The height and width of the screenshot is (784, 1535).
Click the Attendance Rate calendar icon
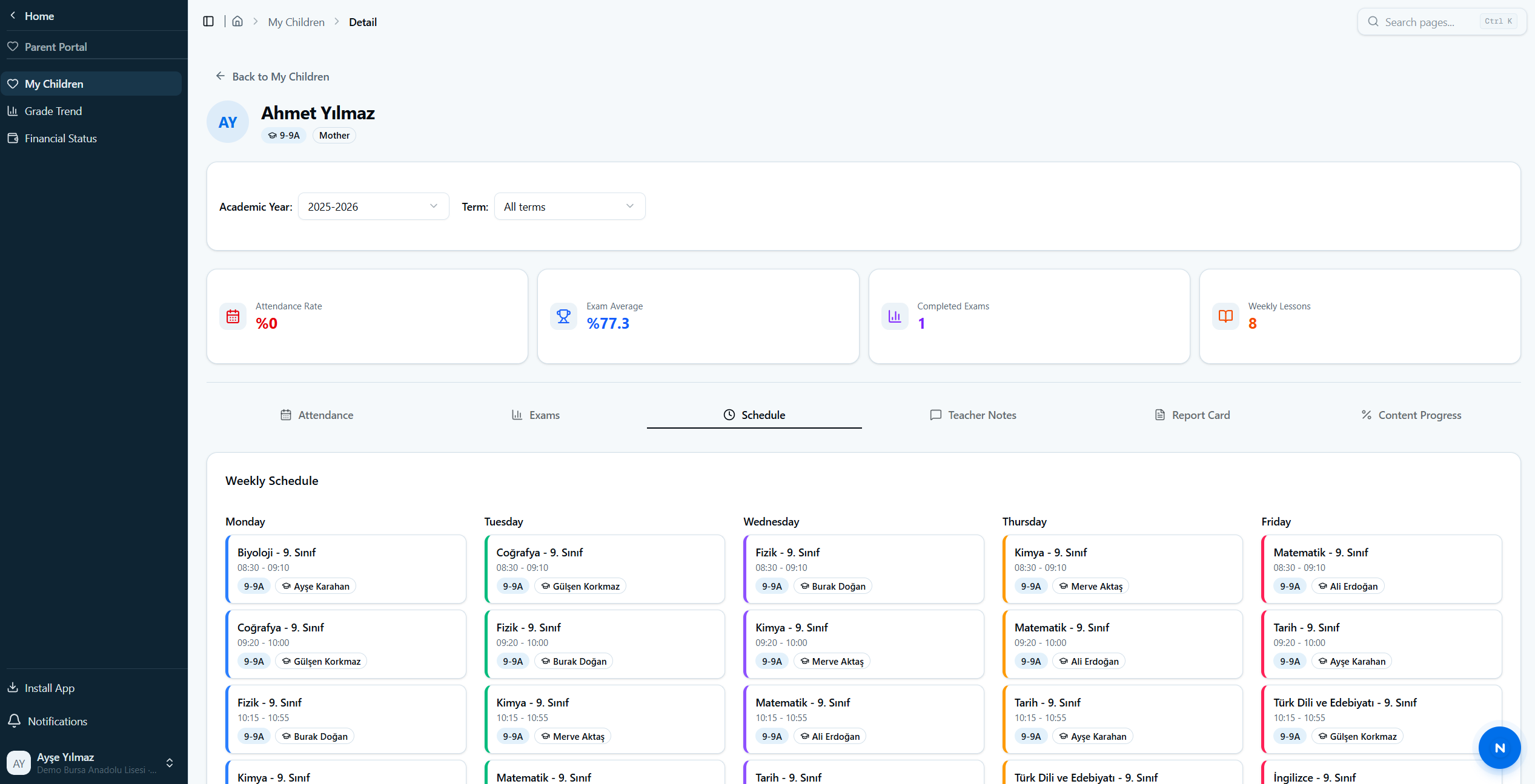pos(233,316)
